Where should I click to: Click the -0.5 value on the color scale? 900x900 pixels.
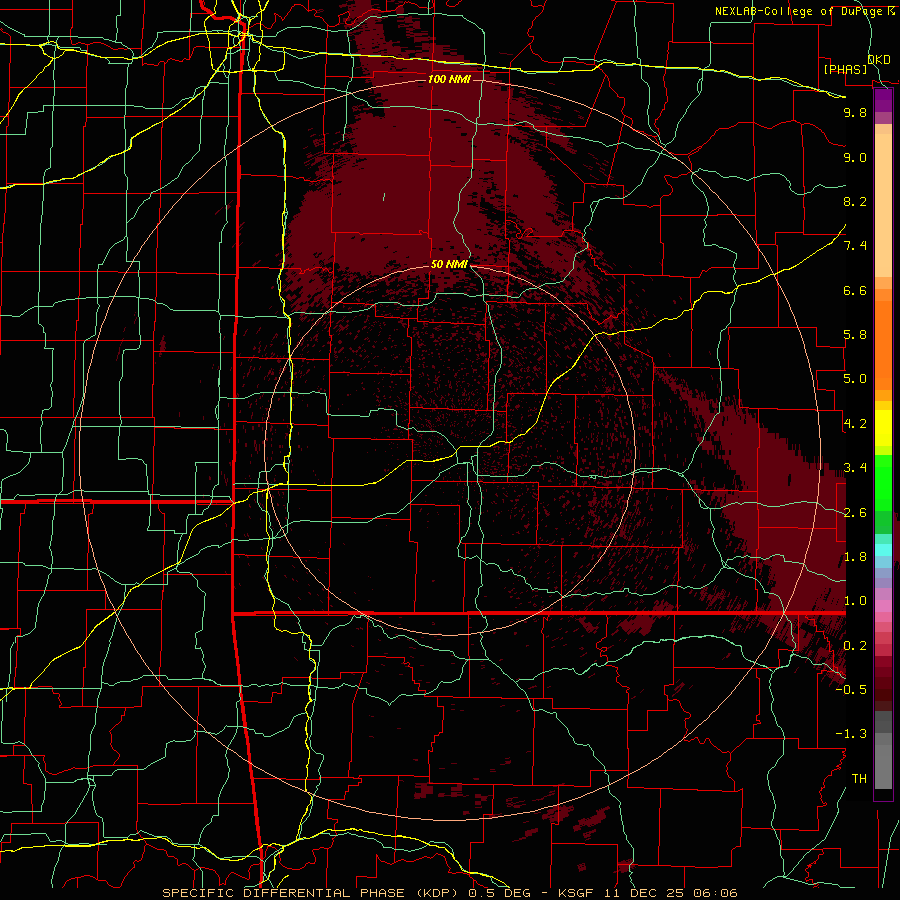851,690
